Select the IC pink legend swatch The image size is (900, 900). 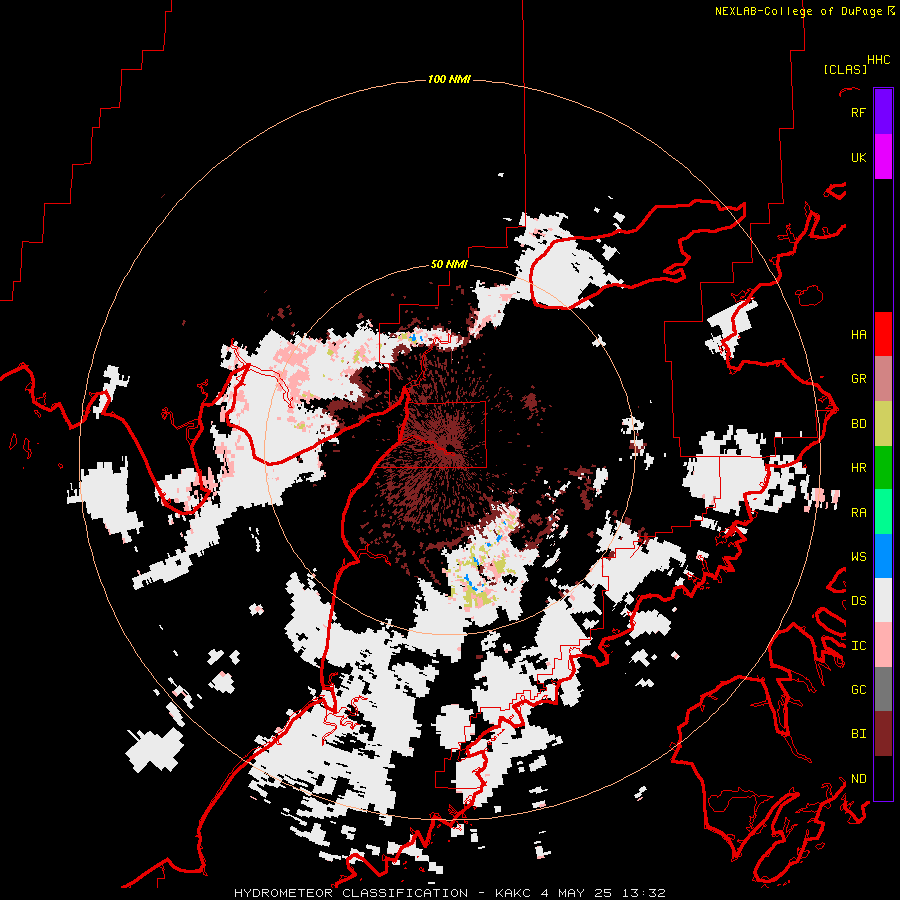(x=883, y=645)
